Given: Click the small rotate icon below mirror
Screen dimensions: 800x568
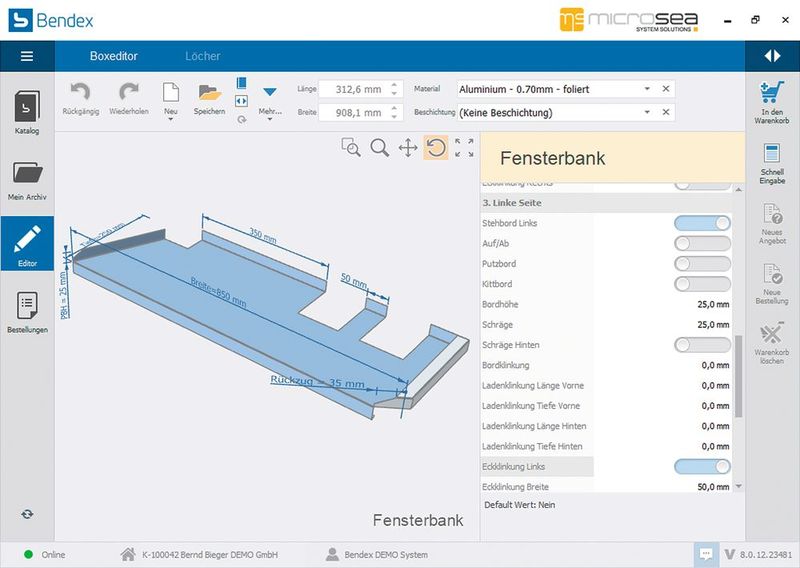Looking at the screenshot, I should [x=241, y=119].
